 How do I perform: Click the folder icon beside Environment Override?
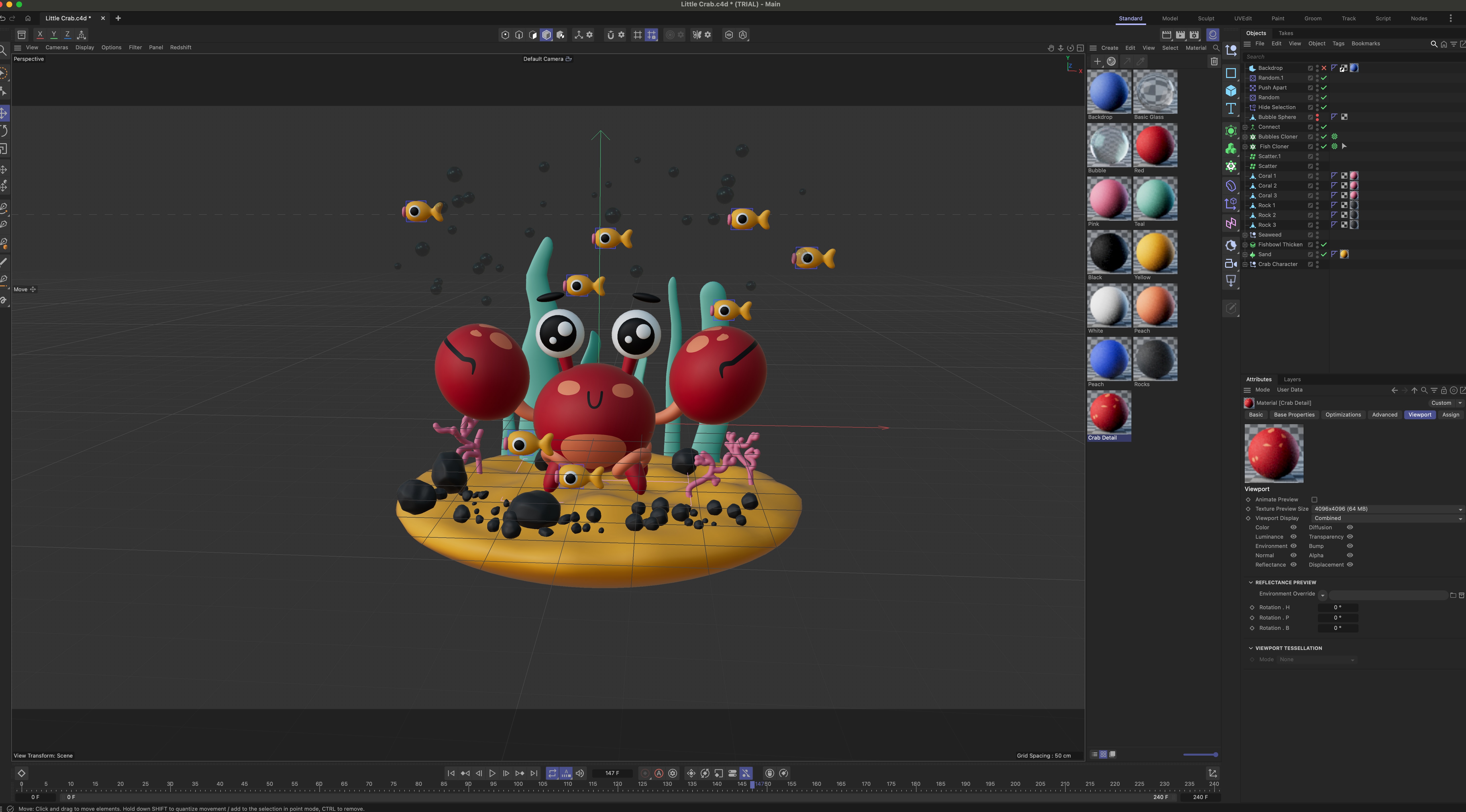1453,595
